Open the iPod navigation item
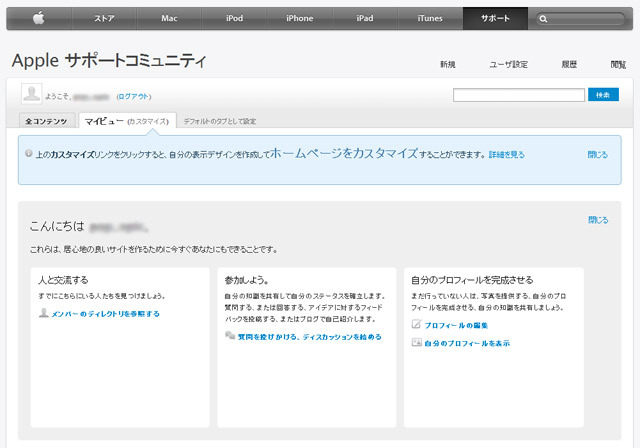Viewport: 640px width, 448px height. (234, 18)
